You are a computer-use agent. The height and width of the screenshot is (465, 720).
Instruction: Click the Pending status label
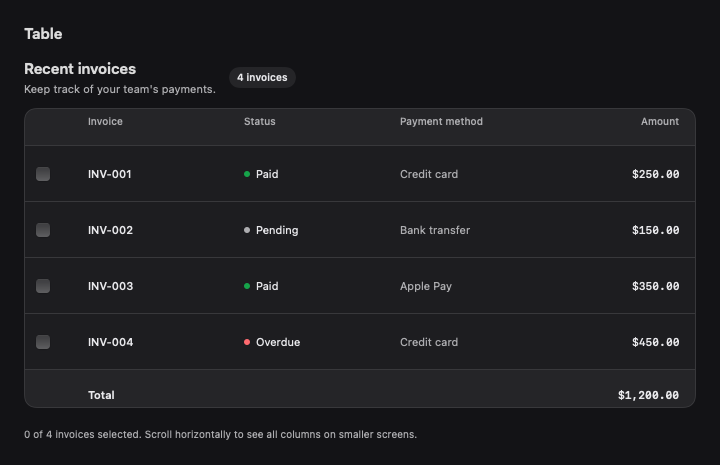coord(271,230)
